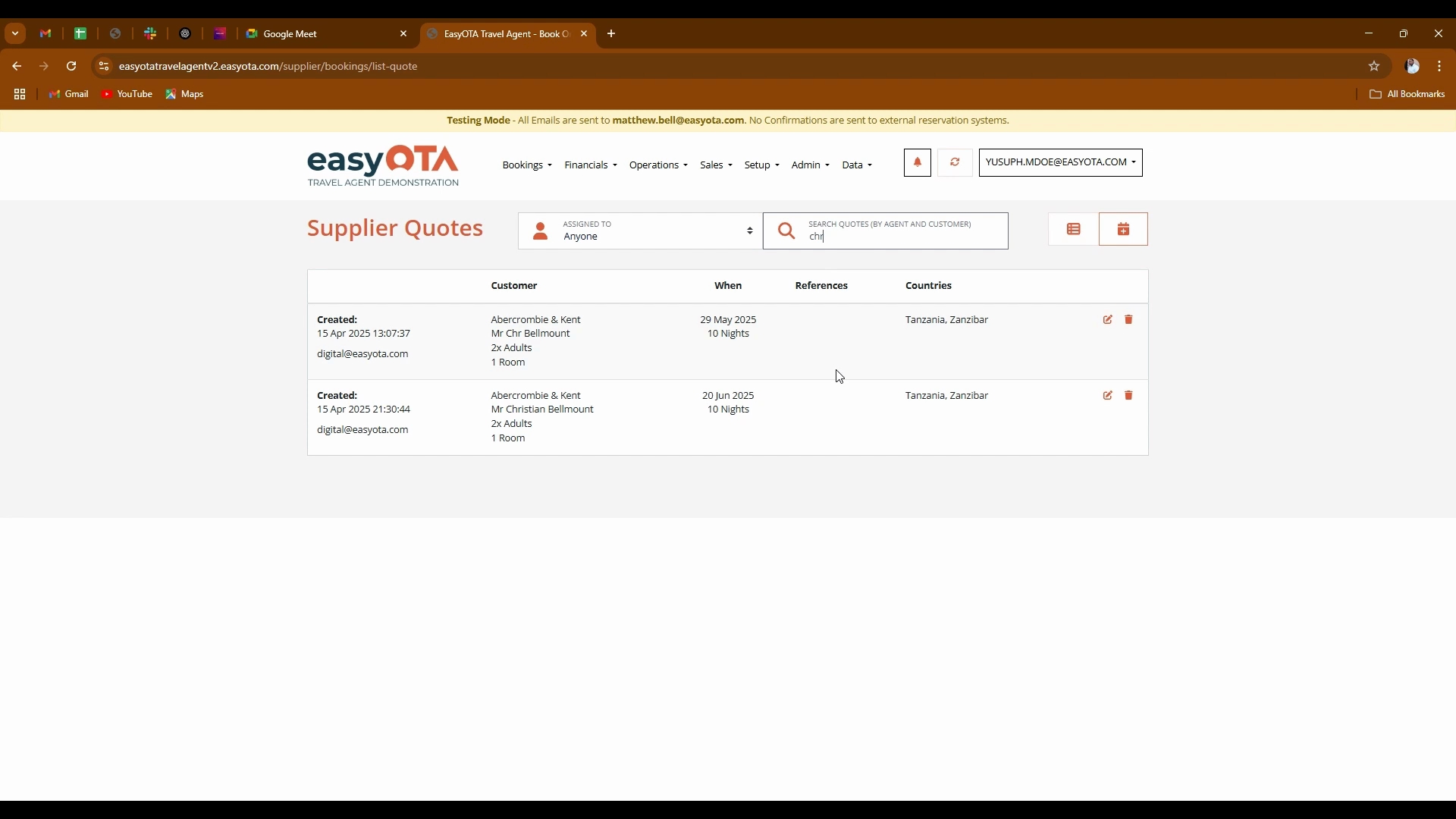Open the green sheets pinned tab
The width and height of the screenshot is (1456, 819).
(80, 33)
